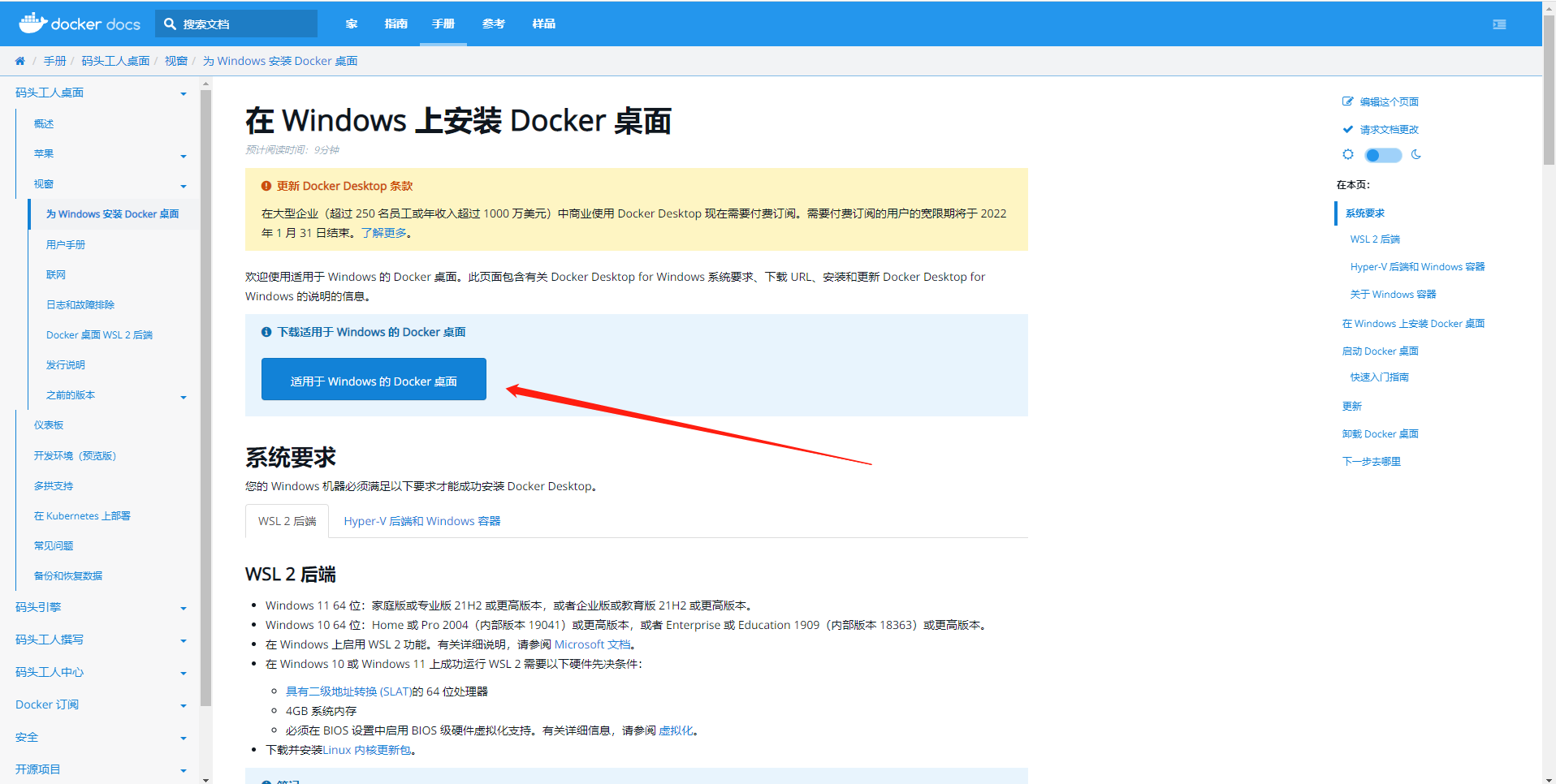The image size is (1556, 784).
Task: Toggle the light/dark theme switch
Action: tap(1382, 155)
